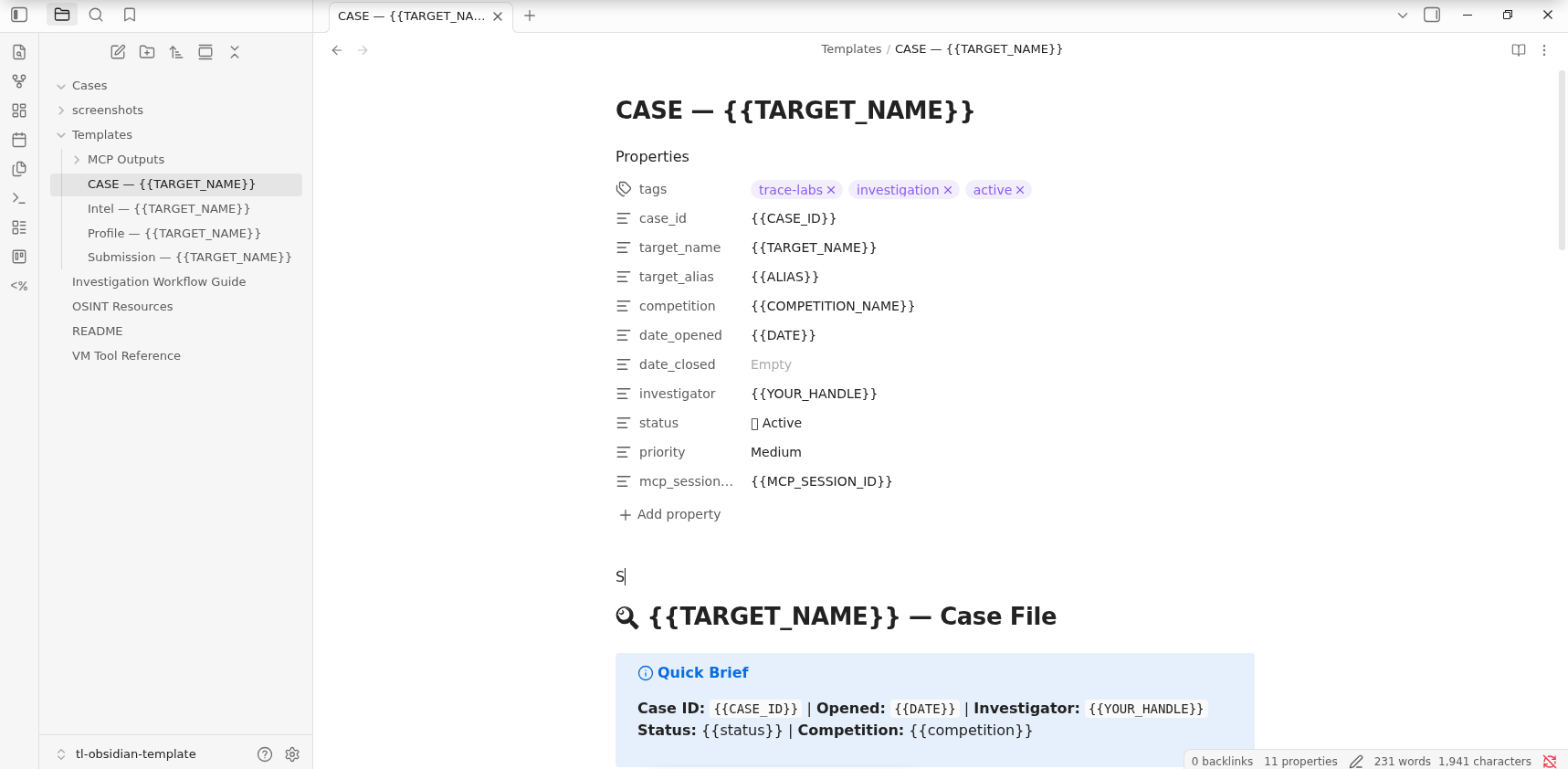The image size is (1568, 769).
Task: Expand the MCP Outputs folder
Action: click(x=77, y=160)
